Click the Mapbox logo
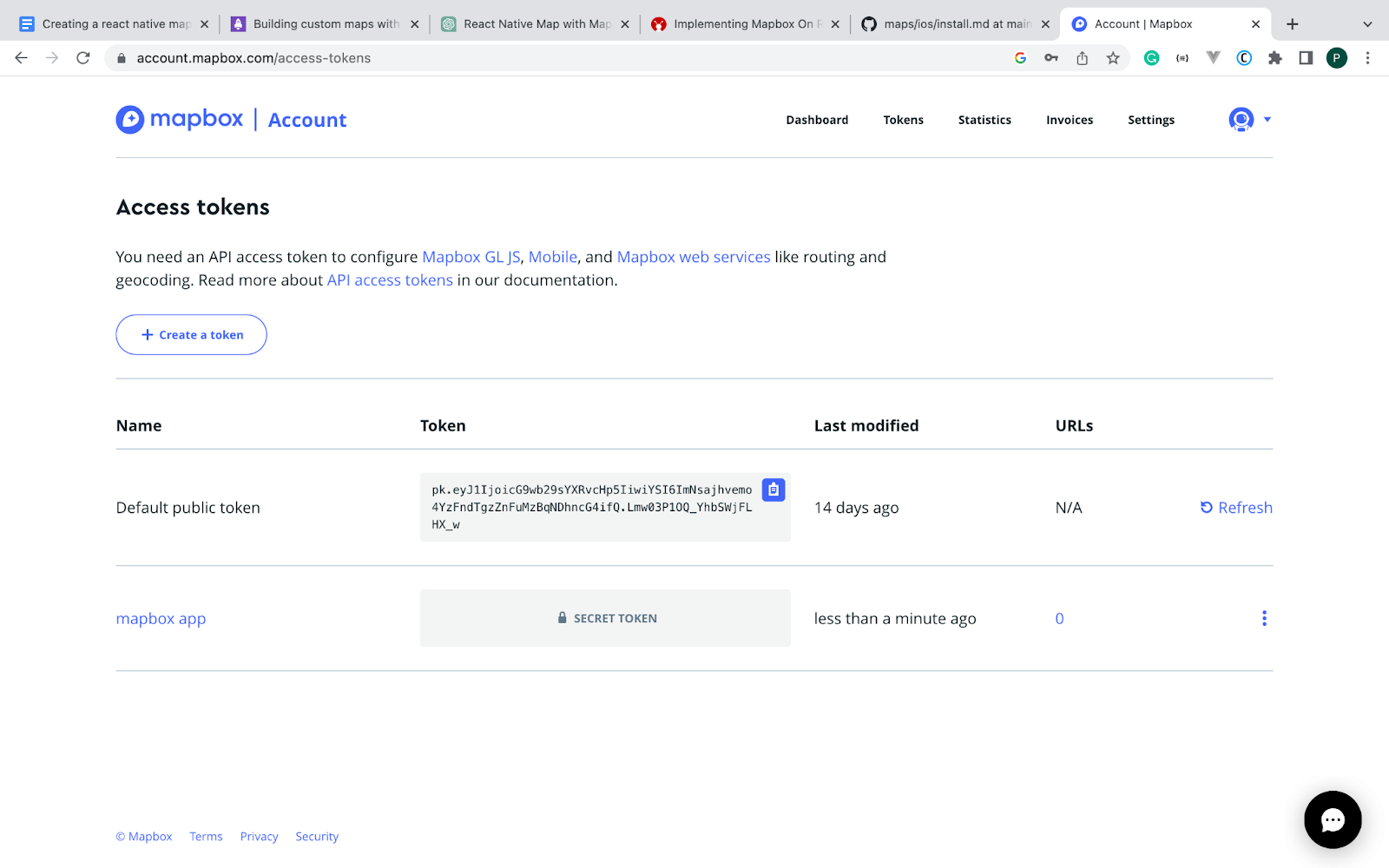This screenshot has width=1389, height=868. tap(180, 119)
